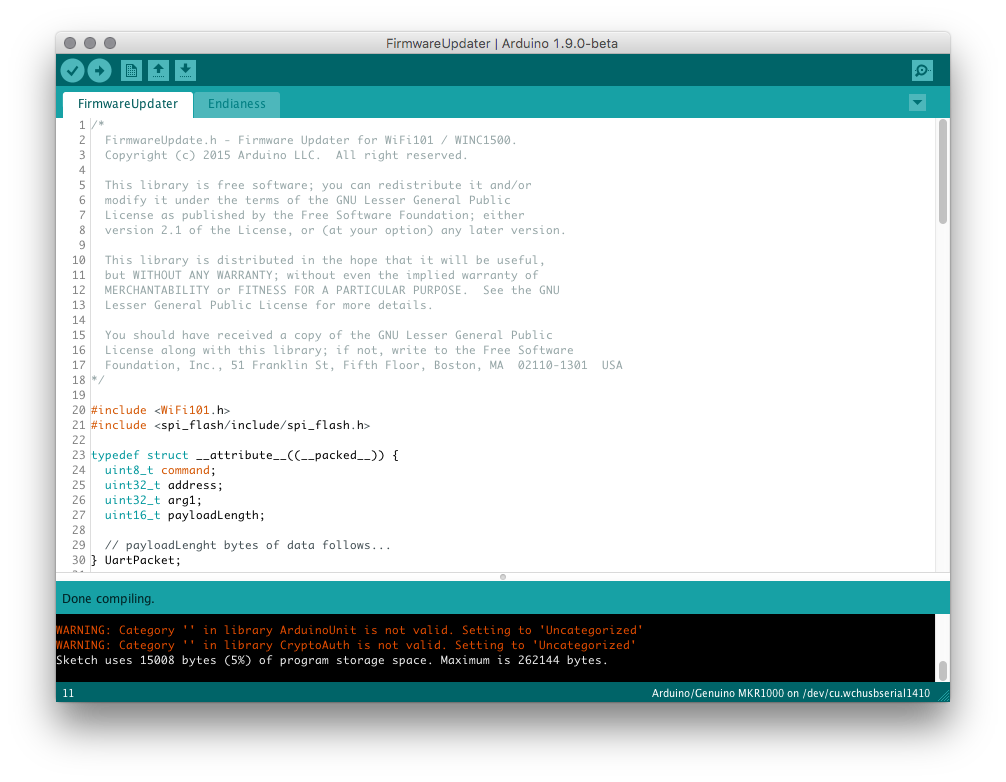Click the Upload arrow button
This screenshot has height=782, width=1006.
point(99,70)
